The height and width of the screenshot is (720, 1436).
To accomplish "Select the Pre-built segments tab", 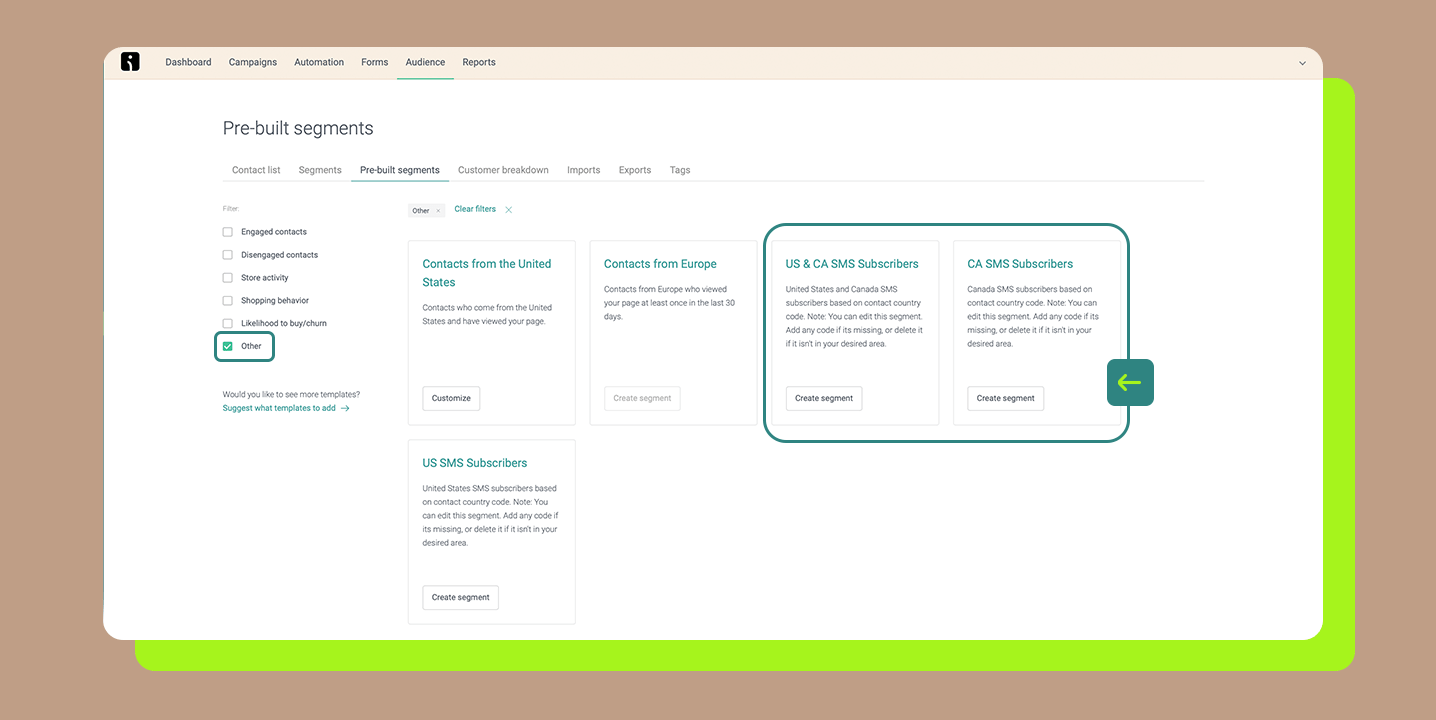I will [400, 170].
